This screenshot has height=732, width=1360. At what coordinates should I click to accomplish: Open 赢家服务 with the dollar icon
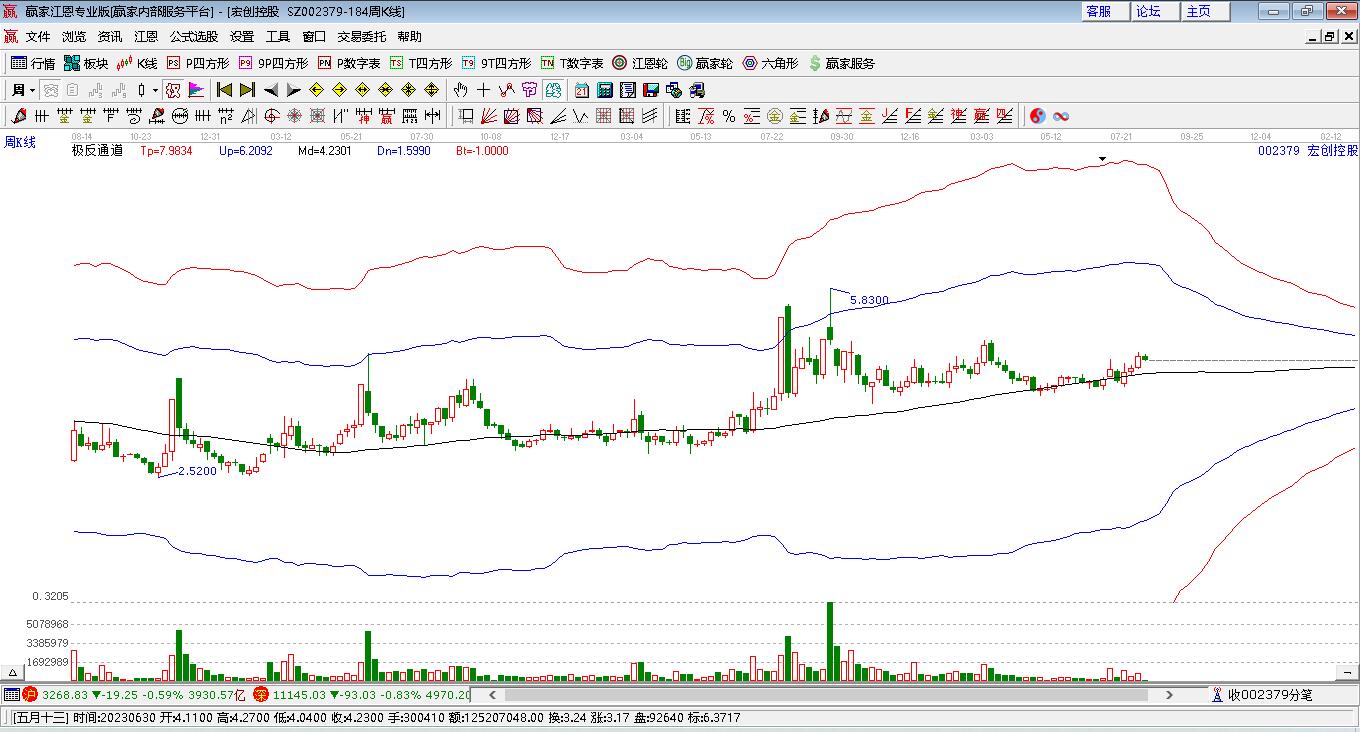click(841, 63)
